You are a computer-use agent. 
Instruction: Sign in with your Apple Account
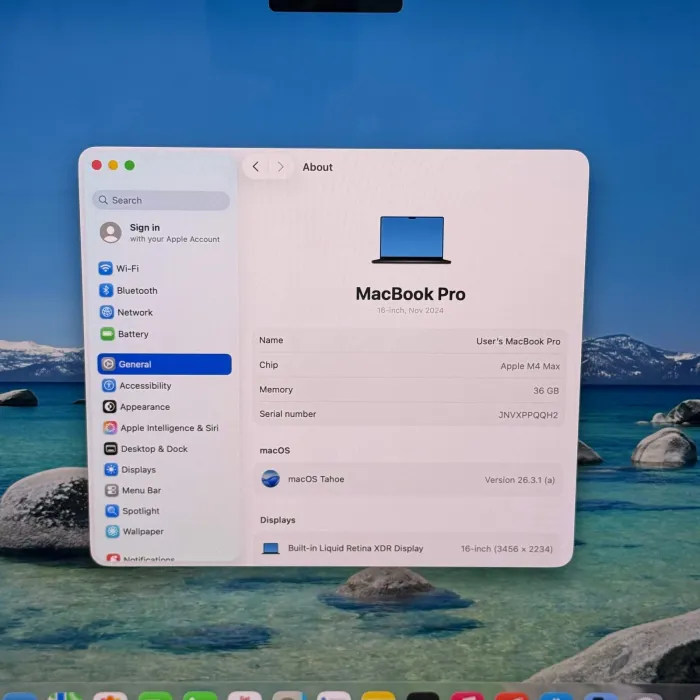click(x=160, y=233)
